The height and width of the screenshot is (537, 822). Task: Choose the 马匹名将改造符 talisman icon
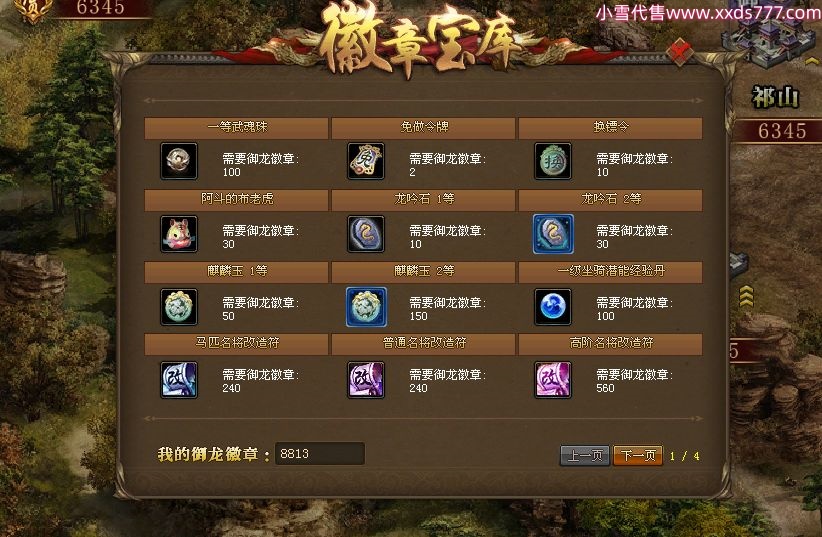pos(179,380)
